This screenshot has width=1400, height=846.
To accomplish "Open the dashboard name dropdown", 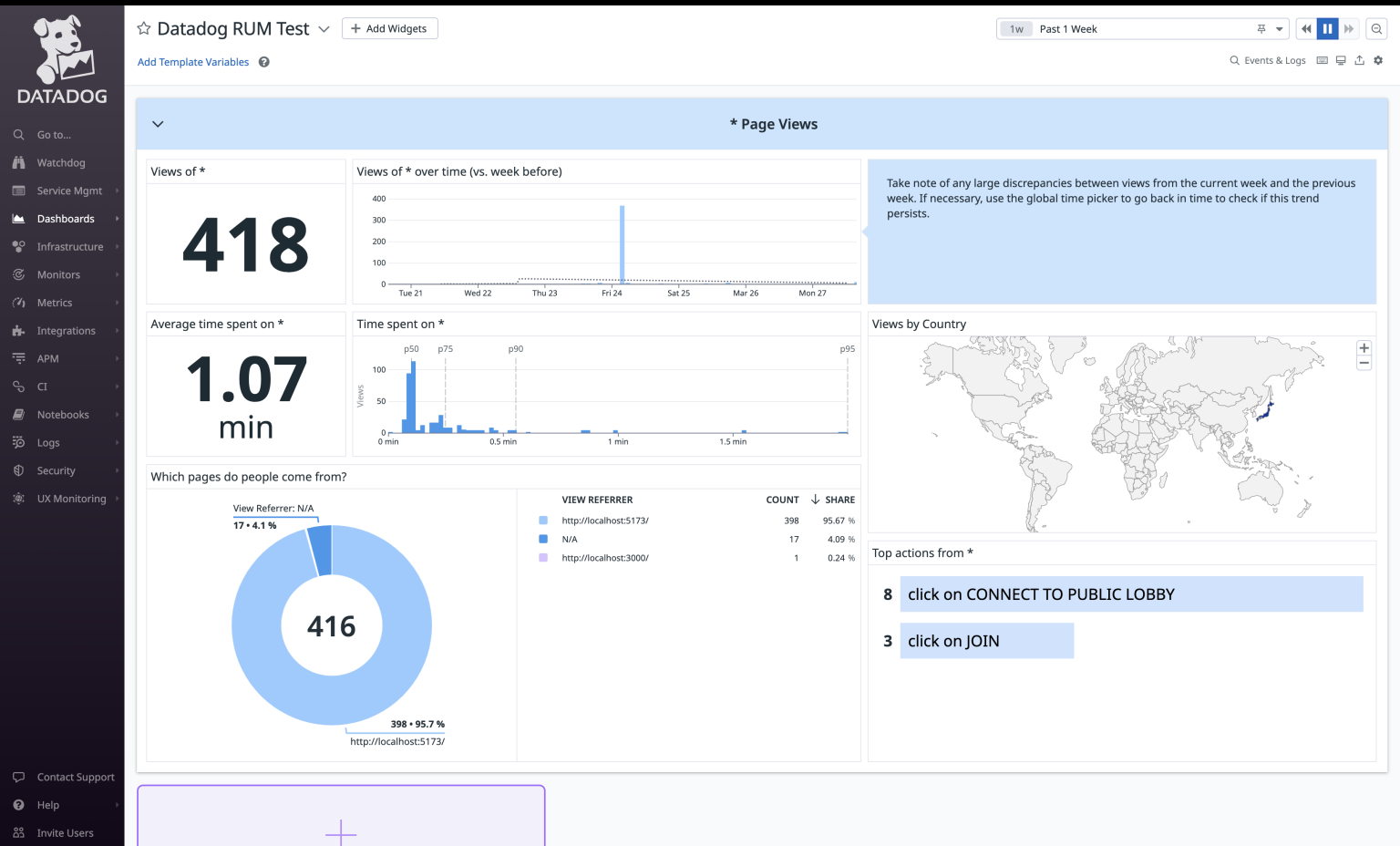I will (x=324, y=28).
